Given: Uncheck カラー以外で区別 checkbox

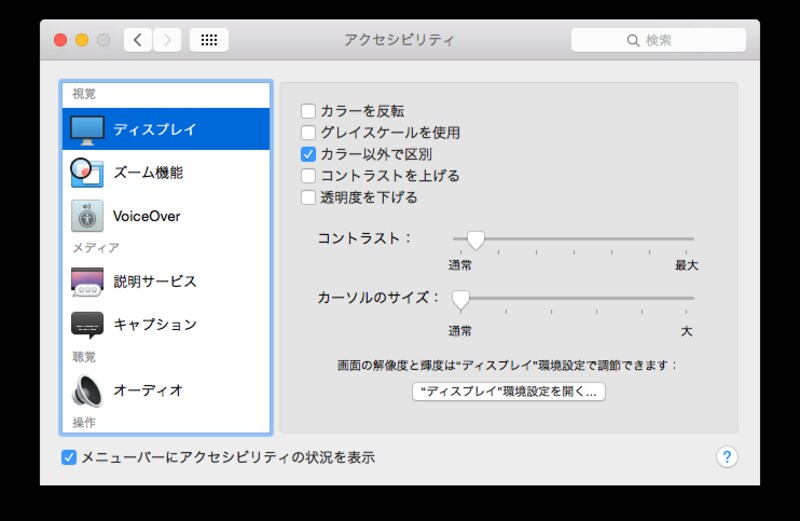Looking at the screenshot, I should tap(308, 154).
